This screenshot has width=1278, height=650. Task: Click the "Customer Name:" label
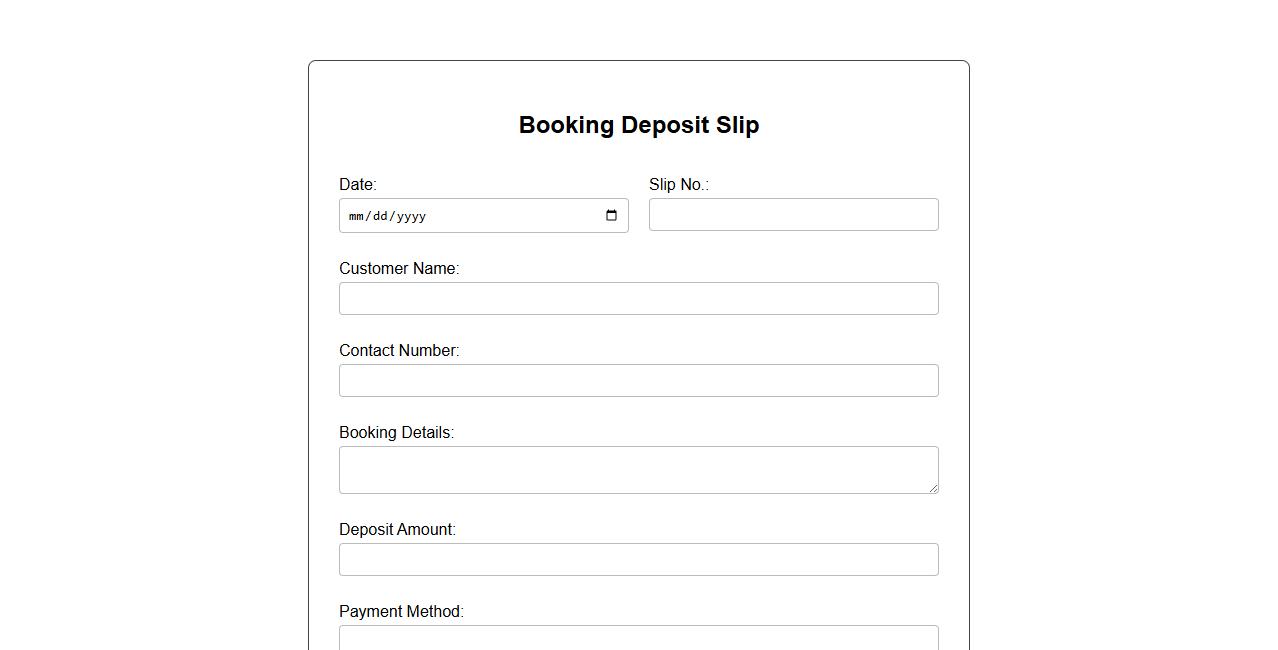pyautogui.click(x=399, y=269)
